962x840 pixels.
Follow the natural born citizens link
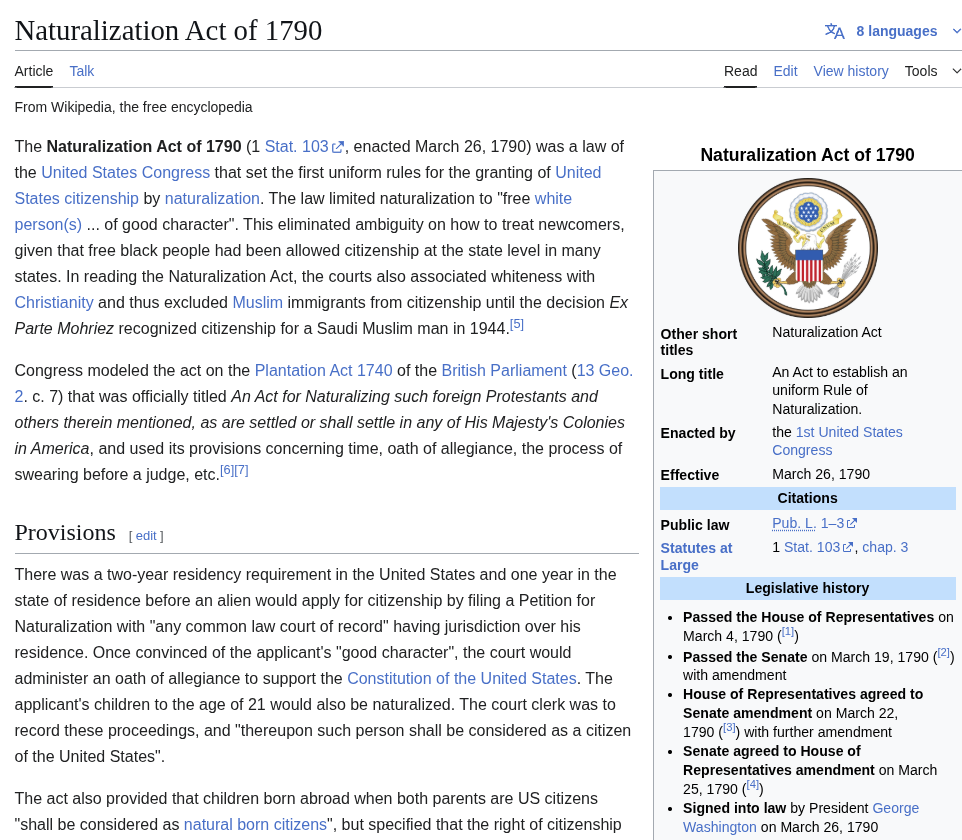255,824
